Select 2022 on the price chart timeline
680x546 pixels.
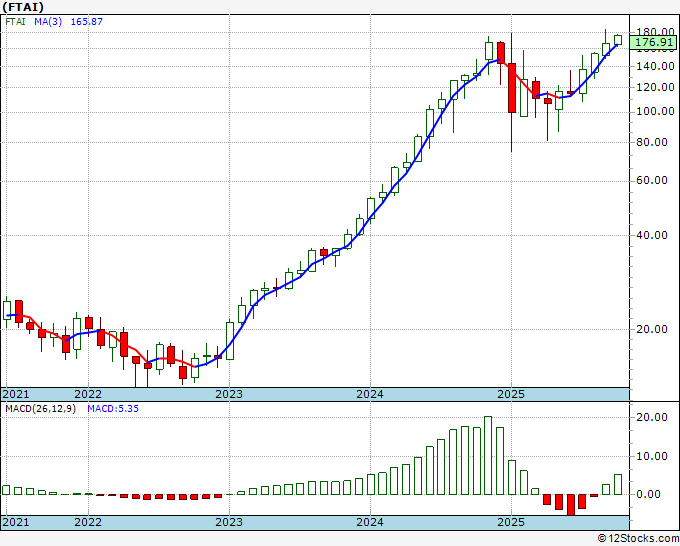(88, 394)
